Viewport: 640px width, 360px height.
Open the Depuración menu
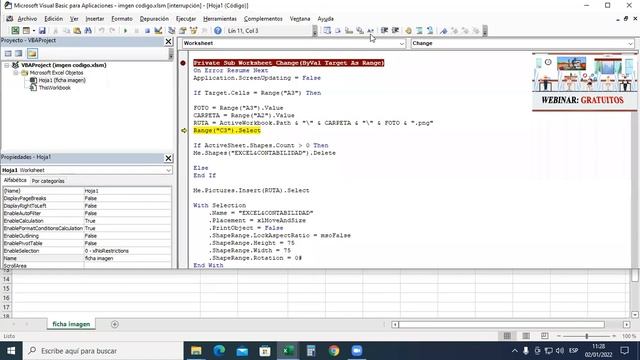pos(154,19)
